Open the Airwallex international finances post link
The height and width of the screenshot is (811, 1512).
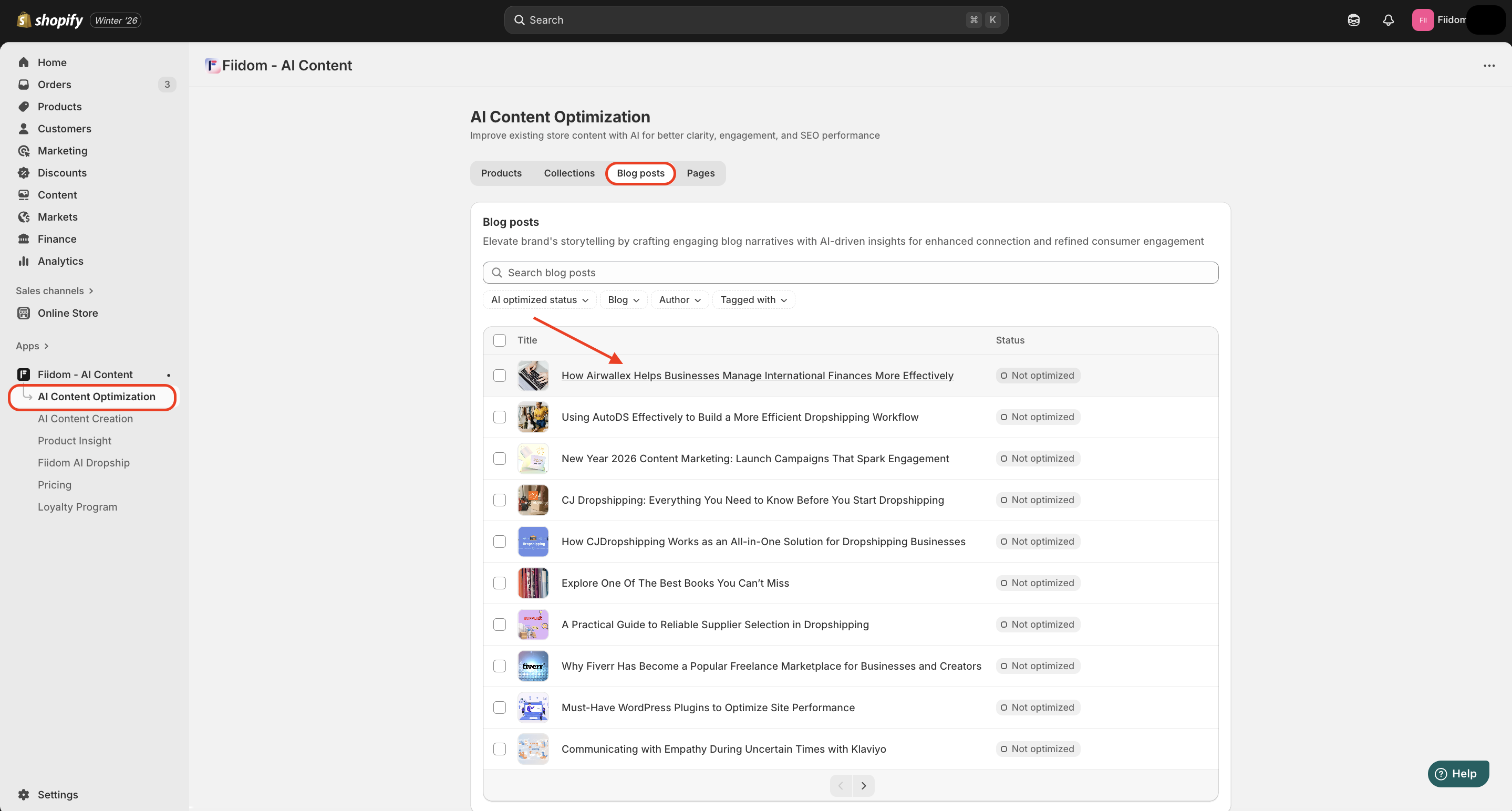tap(757, 376)
